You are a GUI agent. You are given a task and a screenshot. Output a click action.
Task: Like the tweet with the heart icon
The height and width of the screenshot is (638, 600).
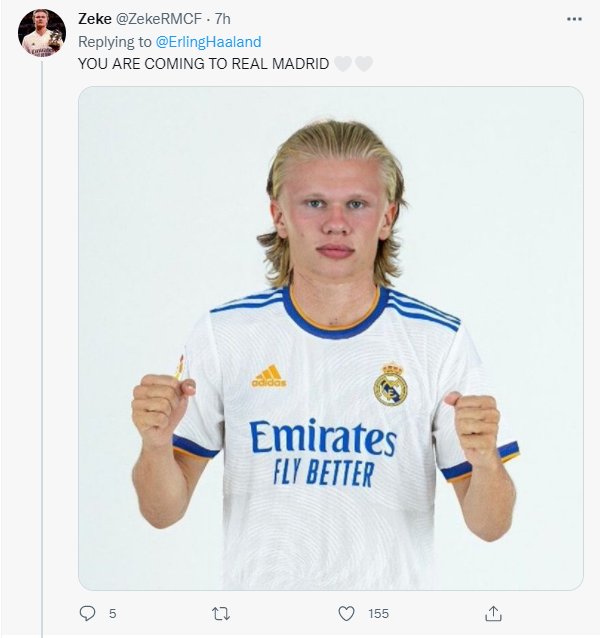346,612
